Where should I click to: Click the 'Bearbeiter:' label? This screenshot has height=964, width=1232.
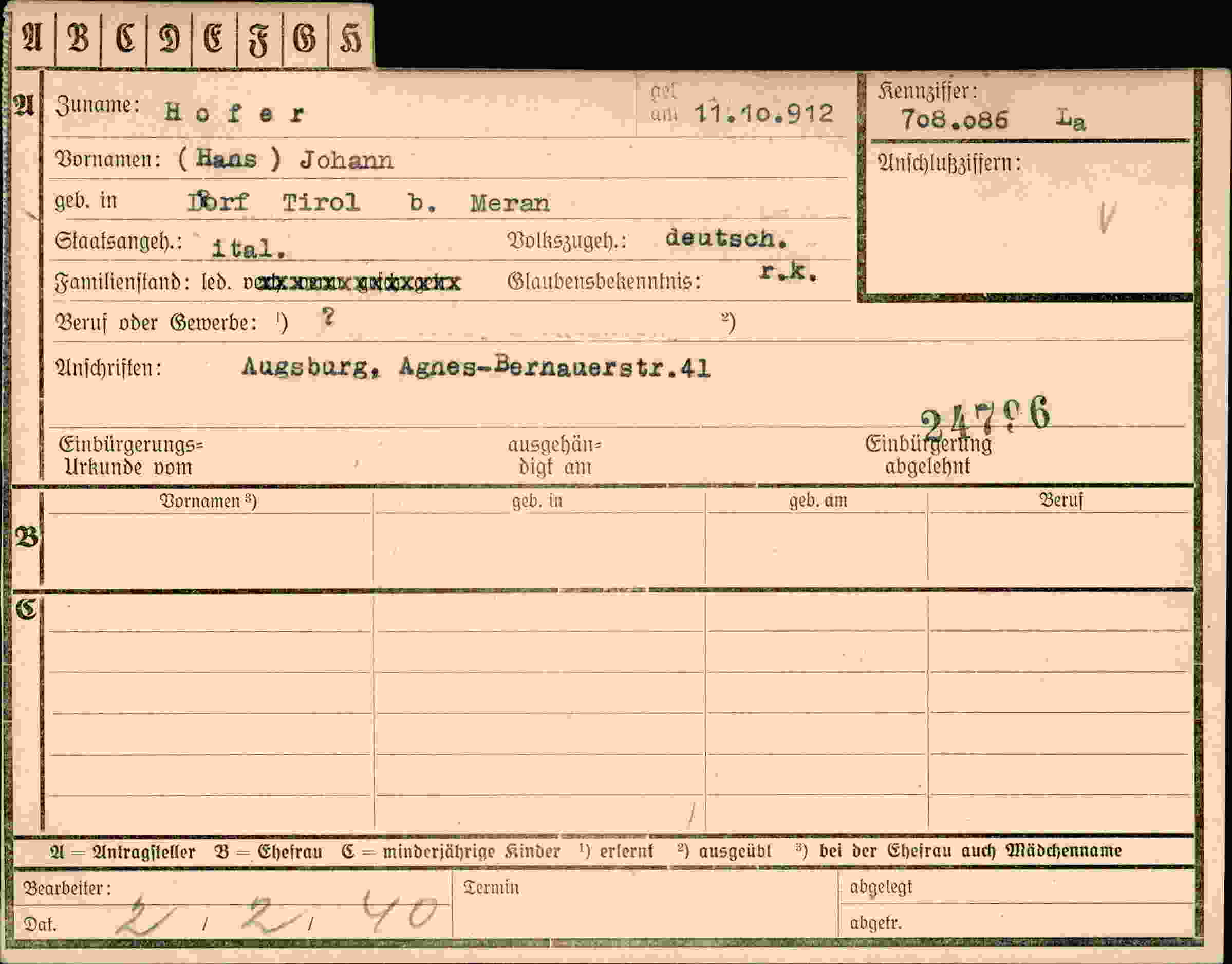click(67, 888)
